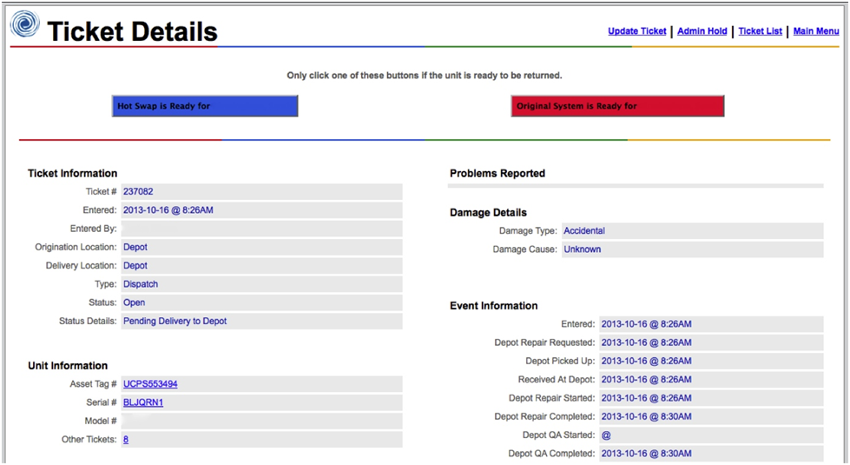Click the Received At Depot timestamp
Viewport: 850px width, 465px height.
pos(646,379)
